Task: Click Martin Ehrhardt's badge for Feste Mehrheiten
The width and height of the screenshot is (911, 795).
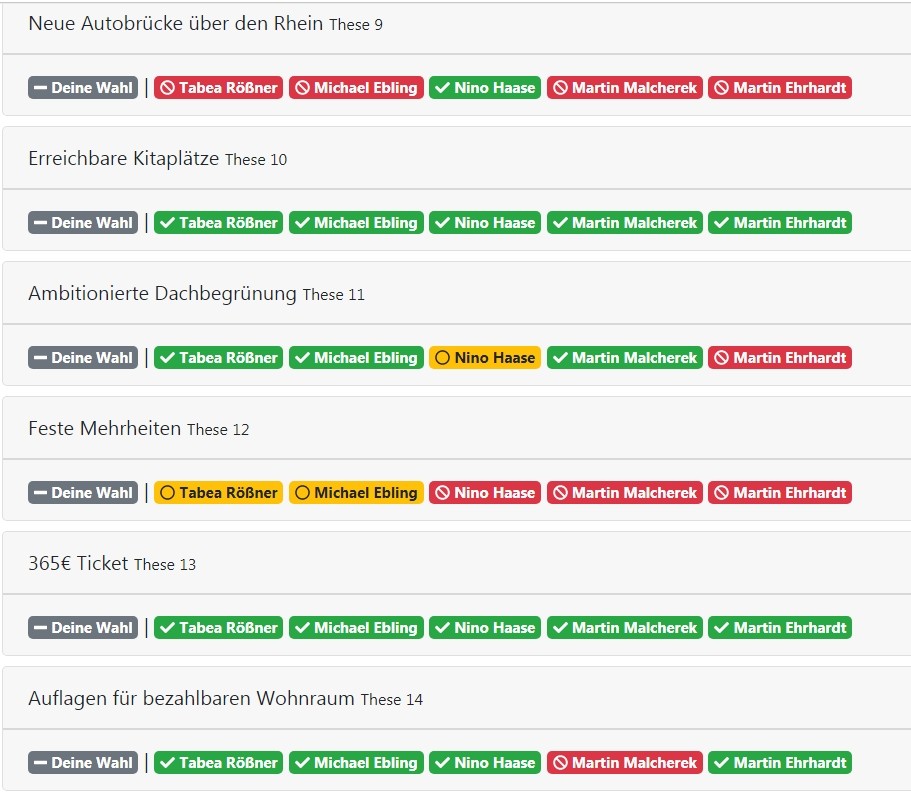Action: tap(780, 492)
